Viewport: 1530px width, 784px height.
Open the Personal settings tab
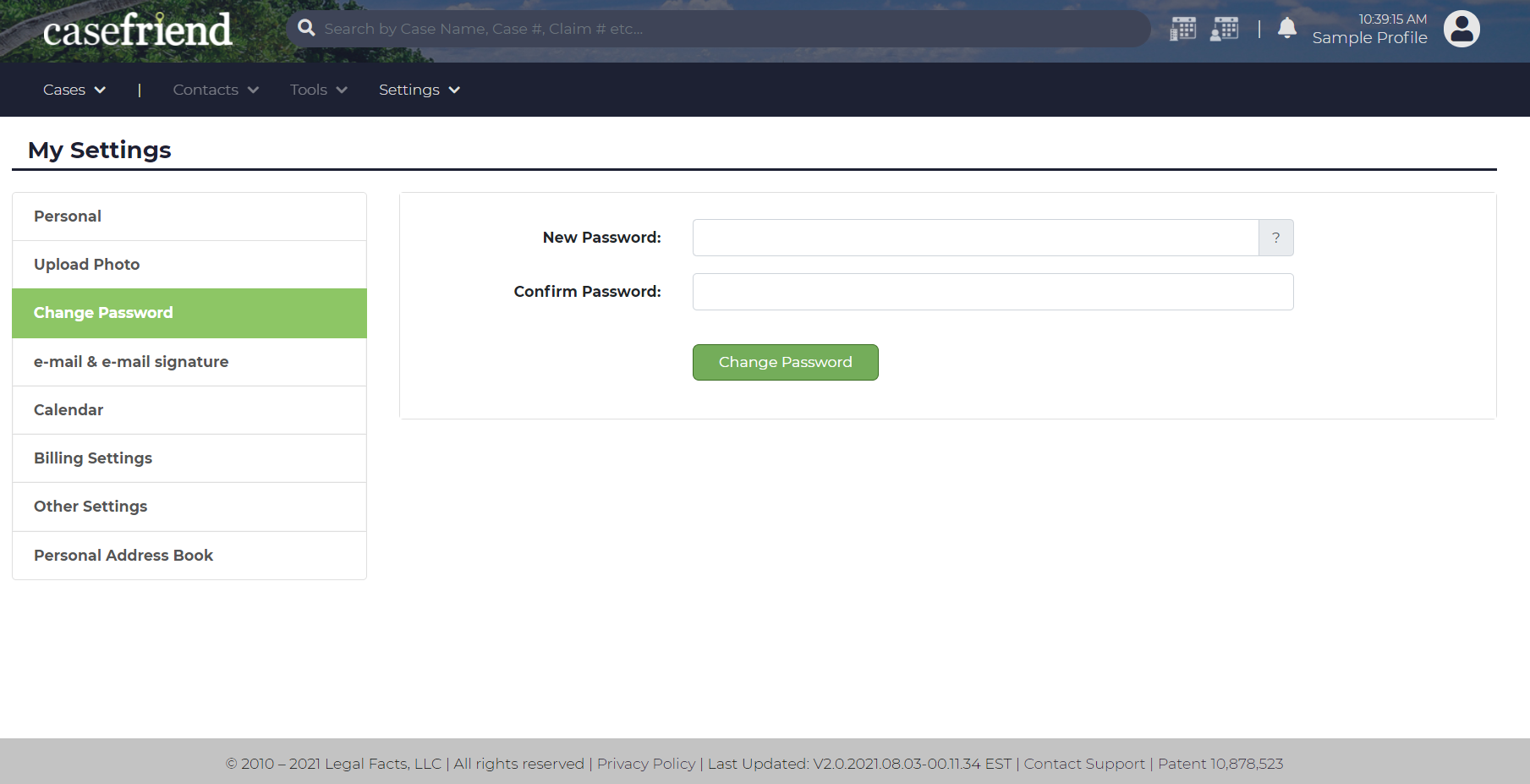tap(189, 217)
